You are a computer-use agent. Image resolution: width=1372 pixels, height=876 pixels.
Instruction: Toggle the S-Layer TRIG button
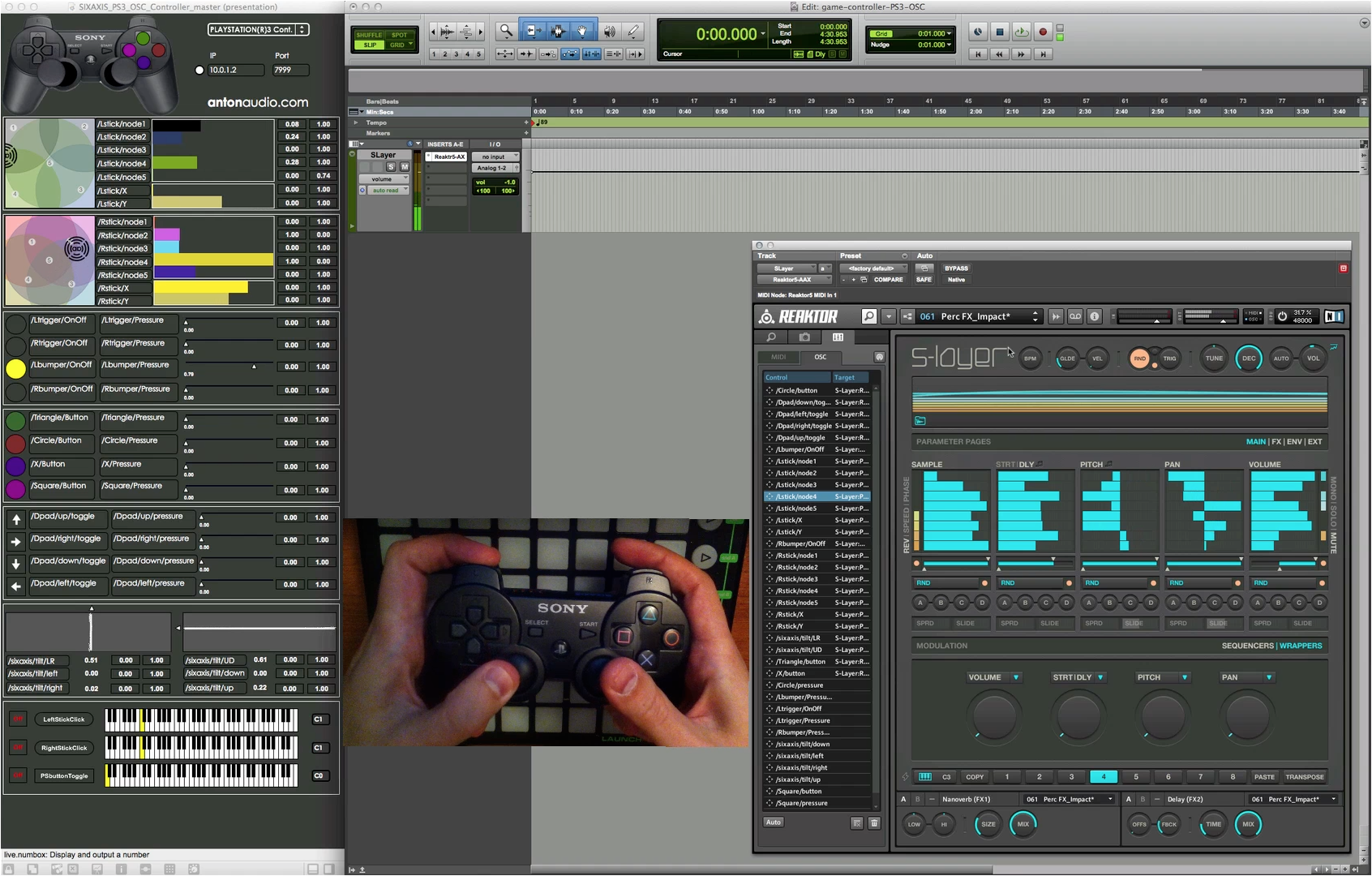click(x=1169, y=359)
